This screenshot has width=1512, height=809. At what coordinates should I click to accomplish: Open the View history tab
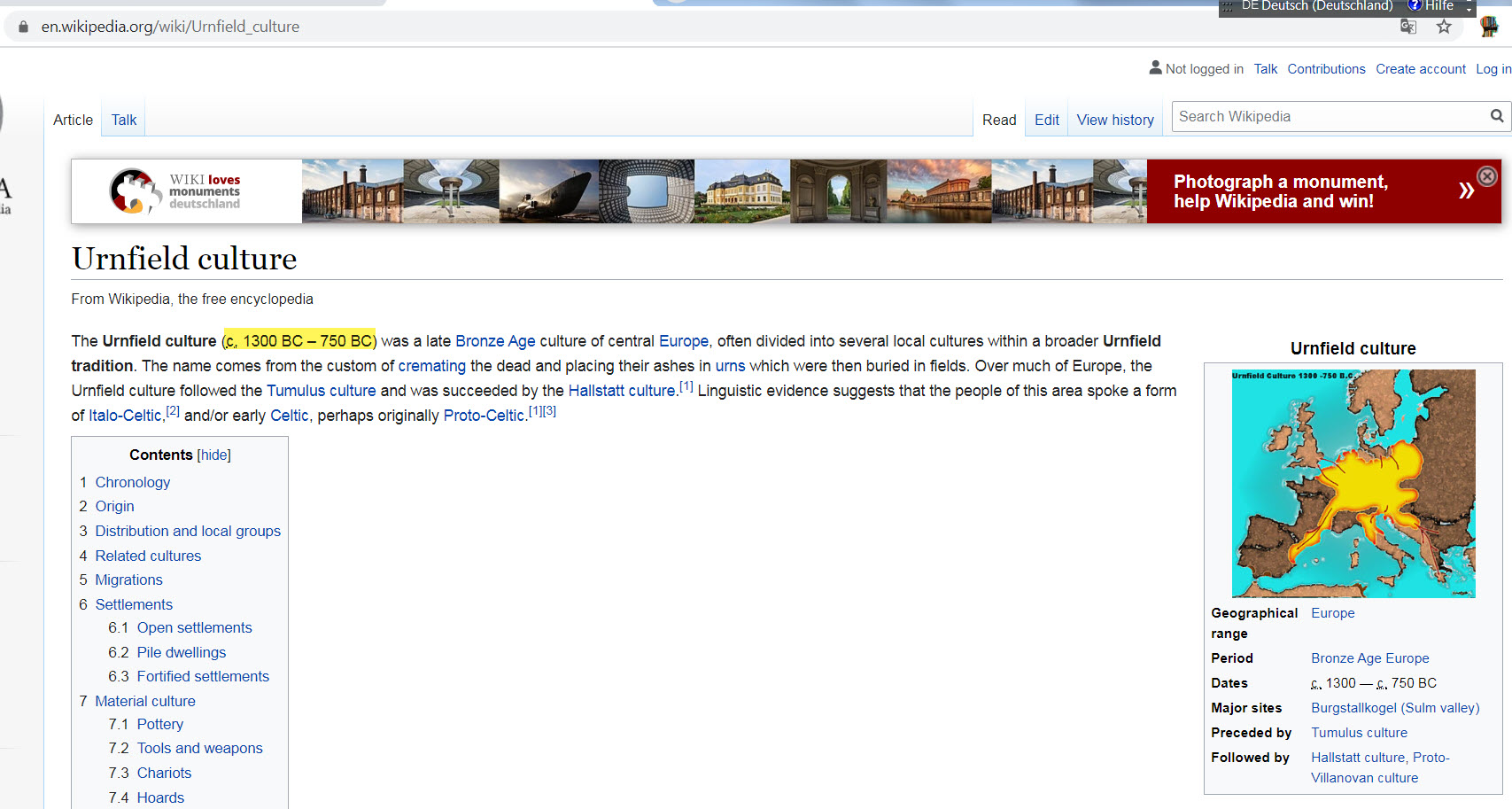(1114, 120)
